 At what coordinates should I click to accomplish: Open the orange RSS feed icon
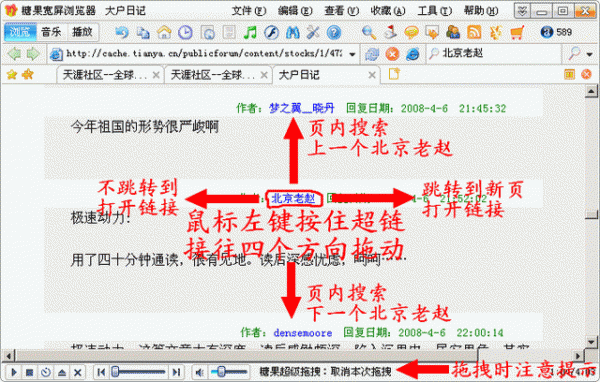coord(474,33)
